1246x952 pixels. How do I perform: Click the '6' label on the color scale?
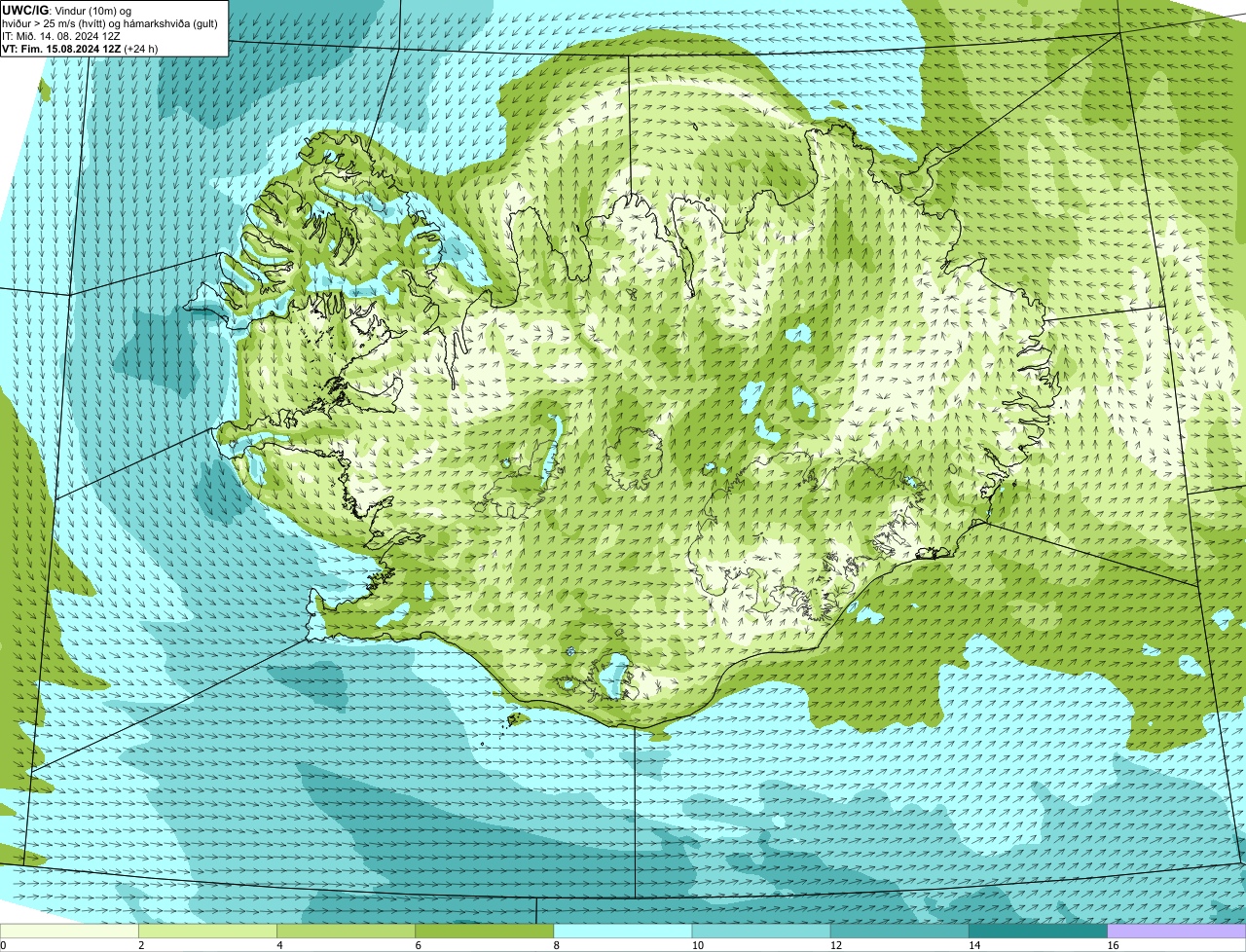point(418,945)
